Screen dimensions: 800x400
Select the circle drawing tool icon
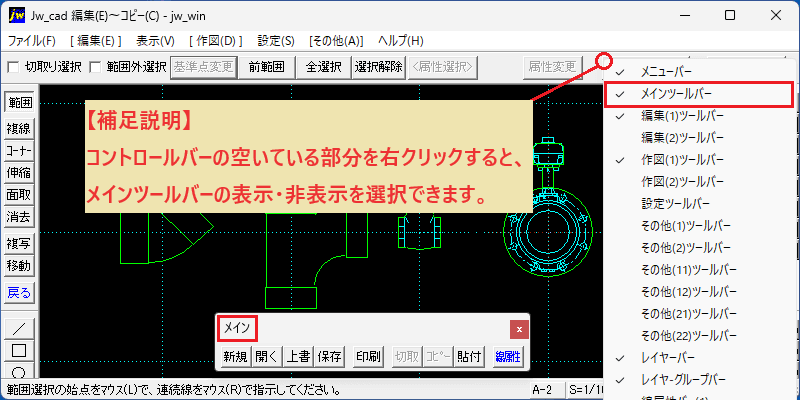click(19, 371)
